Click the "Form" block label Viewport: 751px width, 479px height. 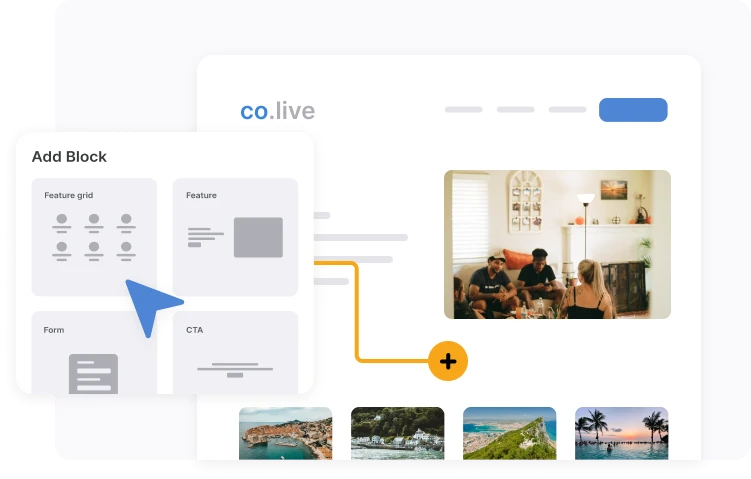click(54, 329)
